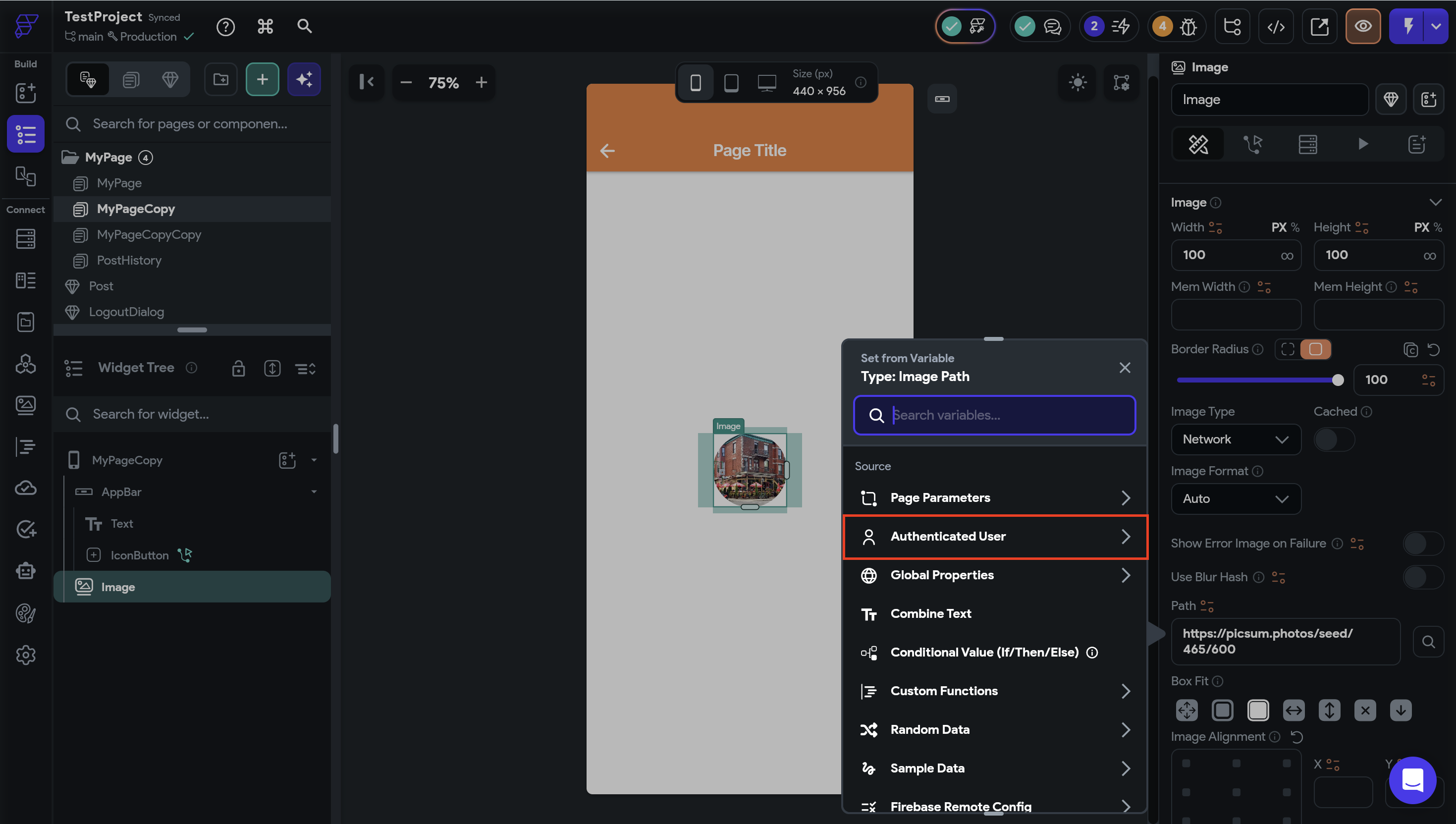Close the Set from Variable popup
1456x824 pixels.
1125,367
